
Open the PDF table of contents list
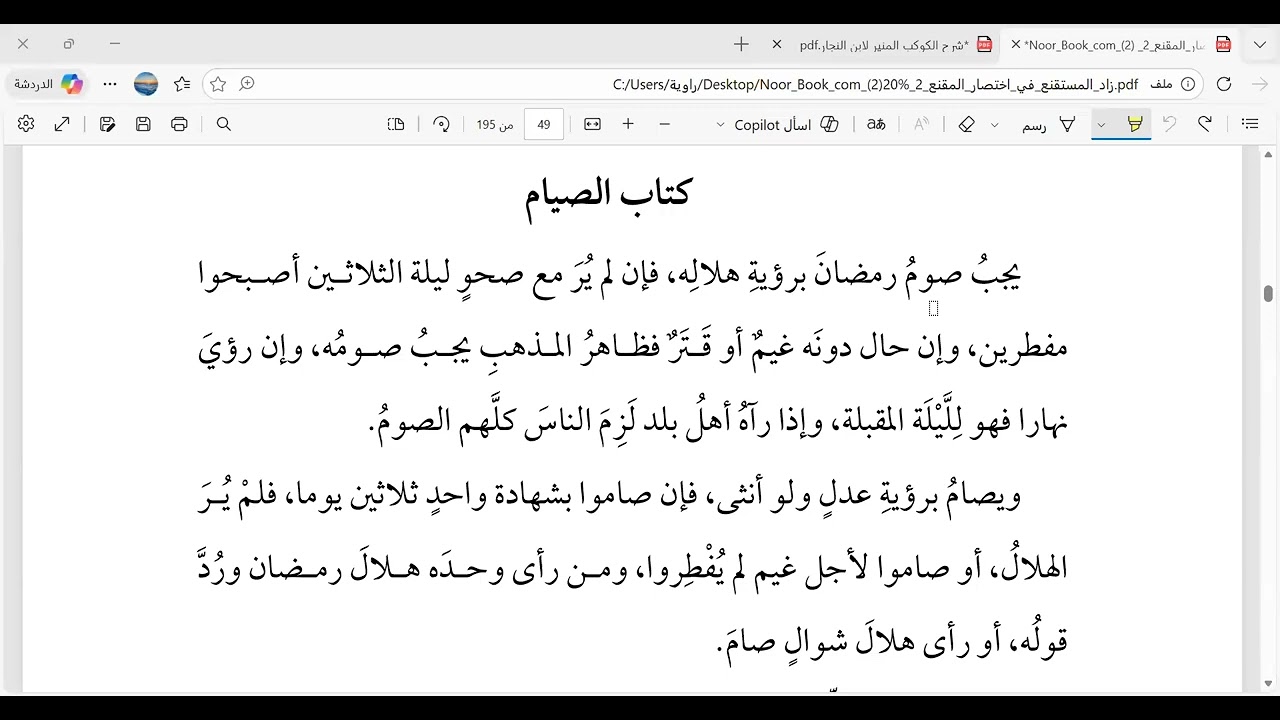1250,124
